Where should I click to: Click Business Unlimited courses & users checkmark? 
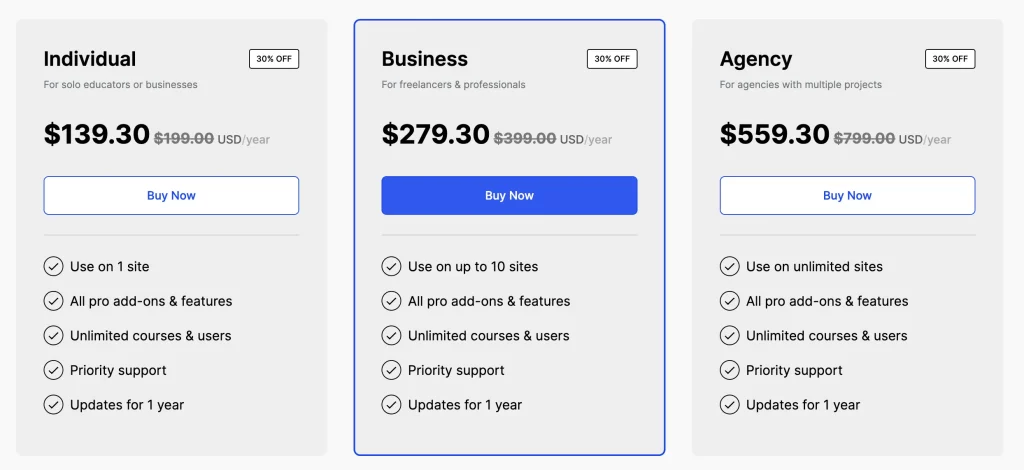[391, 336]
